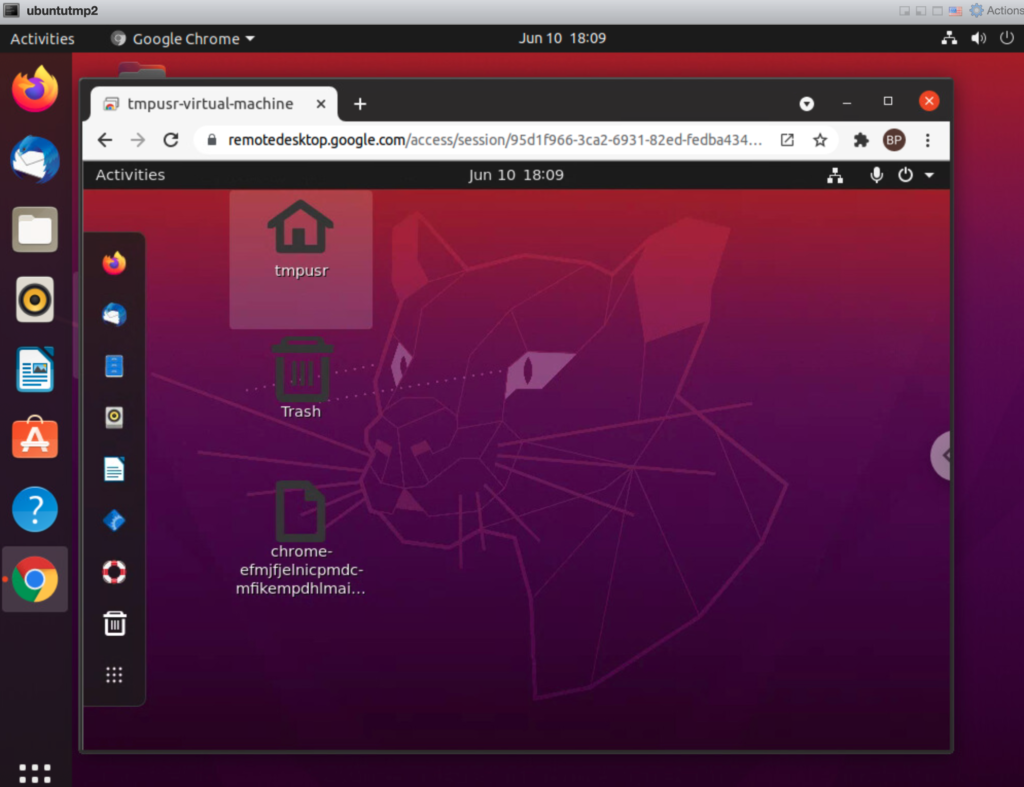The height and width of the screenshot is (787, 1024).
Task: Open Google Chrome app menu in top bar
Action: (183, 39)
